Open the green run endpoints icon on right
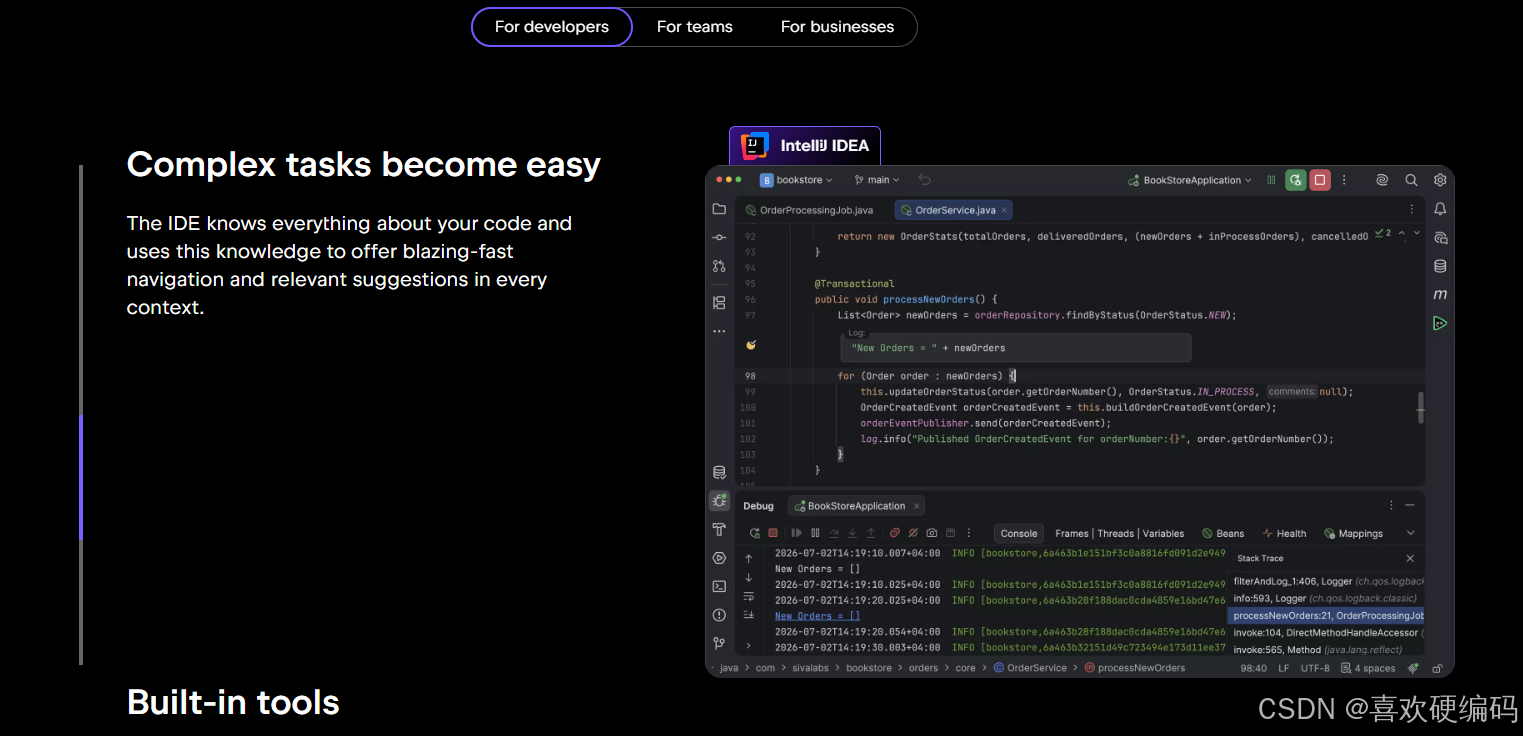Viewport: 1523px width, 736px height. [x=1440, y=323]
